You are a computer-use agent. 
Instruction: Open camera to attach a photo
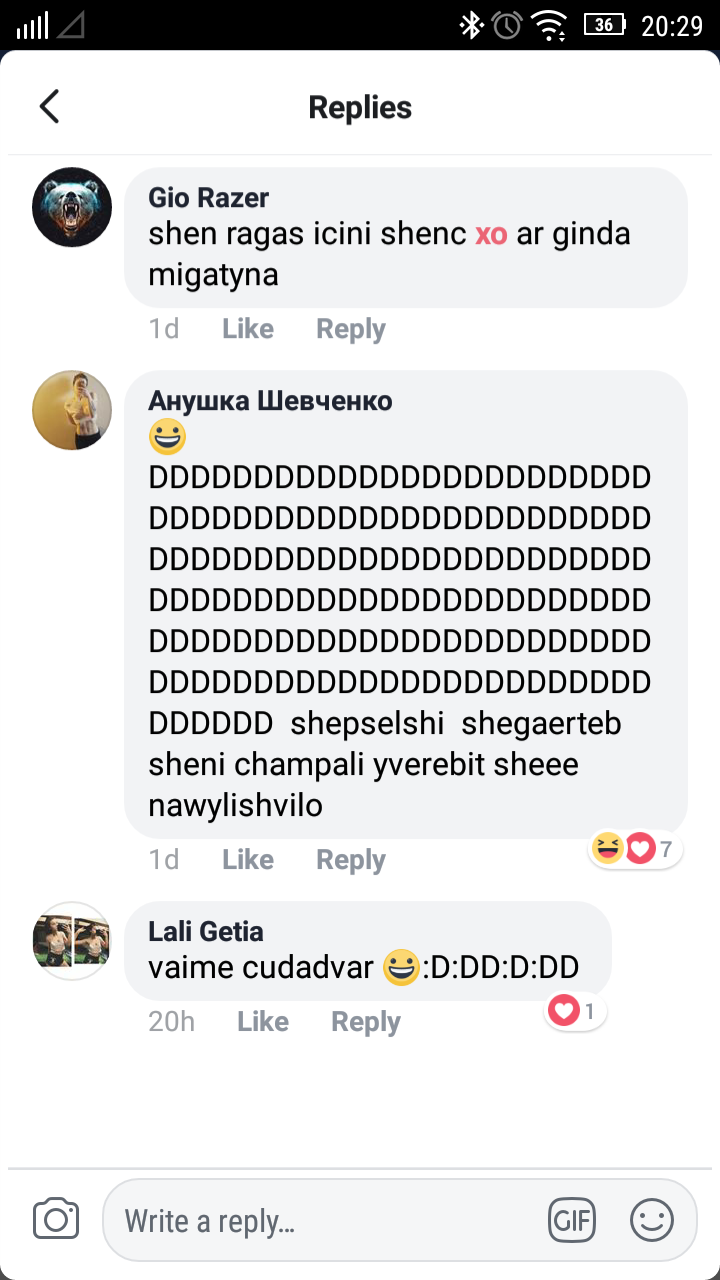tap(56, 1220)
